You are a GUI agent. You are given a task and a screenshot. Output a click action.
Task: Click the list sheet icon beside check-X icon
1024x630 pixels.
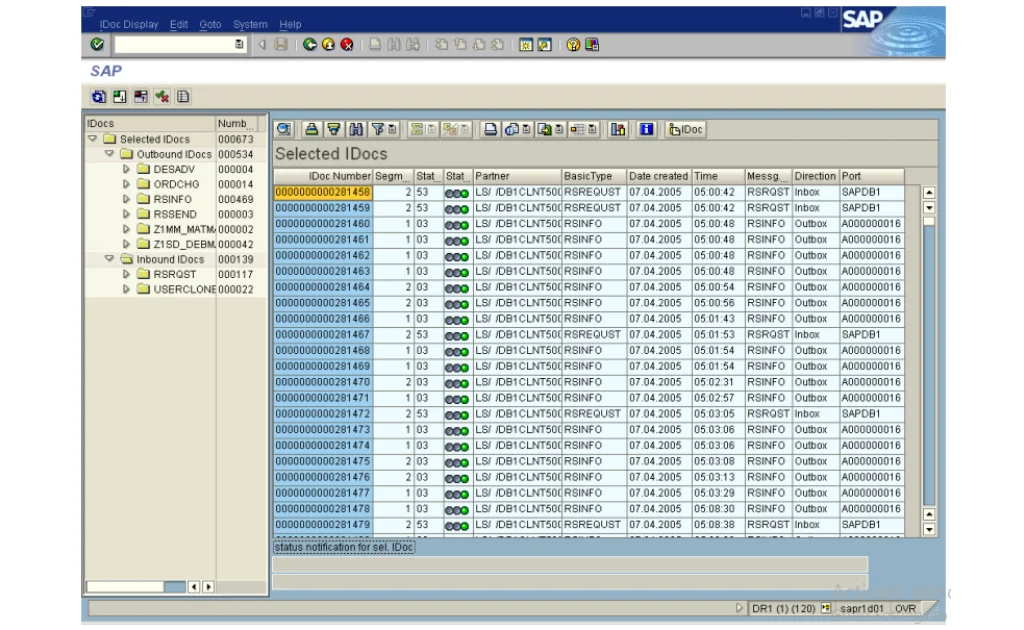183,97
